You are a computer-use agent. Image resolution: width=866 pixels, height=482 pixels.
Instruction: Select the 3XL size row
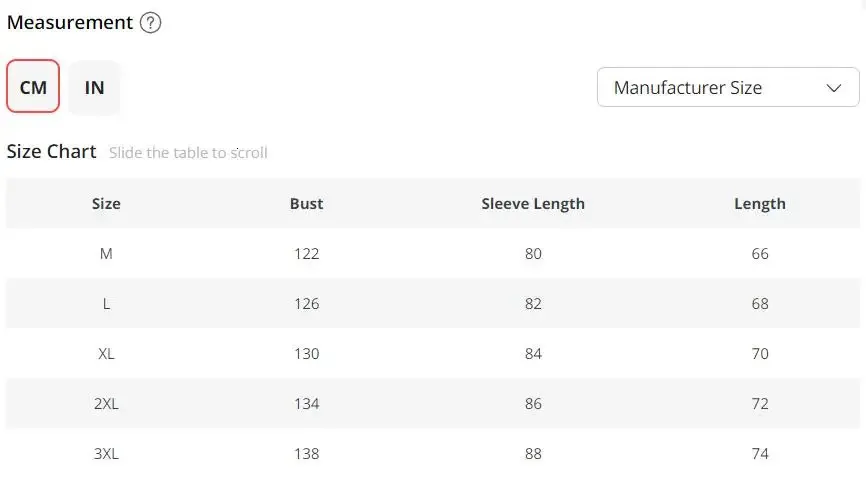[106, 453]
